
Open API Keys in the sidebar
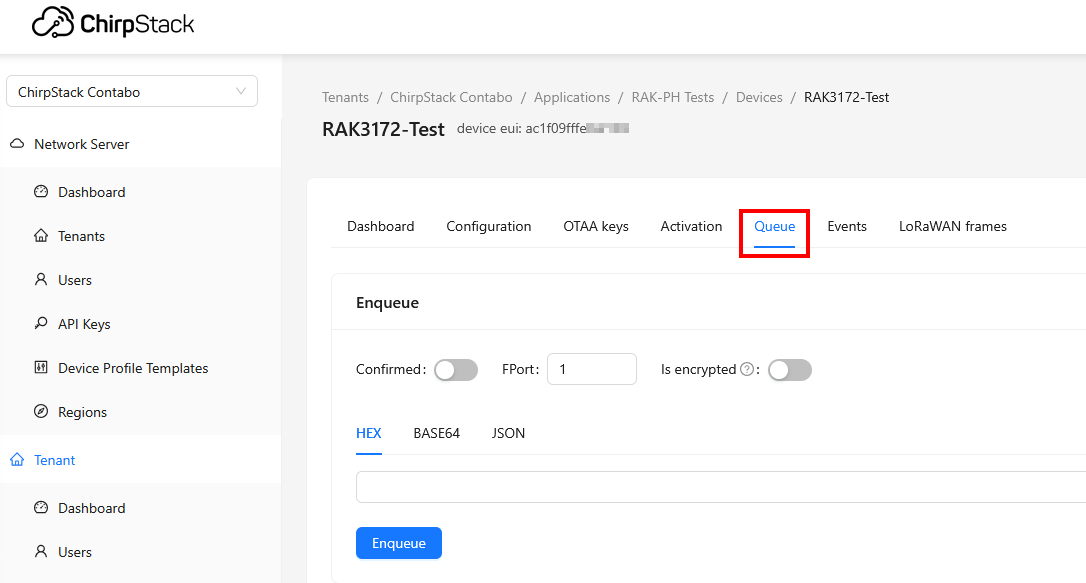pos(84,324)
